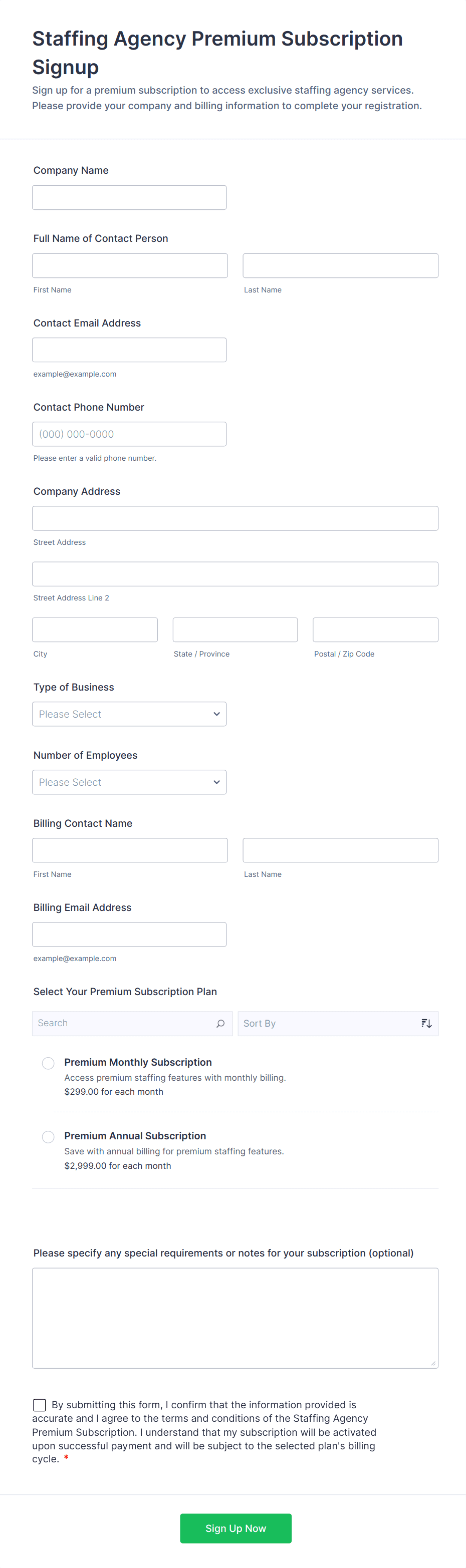The height and width of the screenshot is (1568, 466).
Task: Open the Sort By dropdown
Action: 329,1023
